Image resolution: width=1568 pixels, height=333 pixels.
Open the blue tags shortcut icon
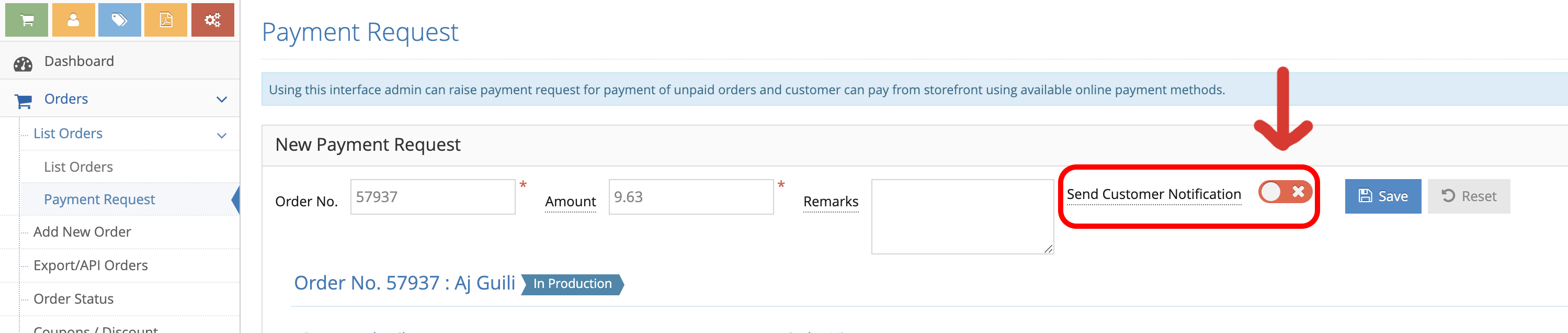tap(119, 19)
